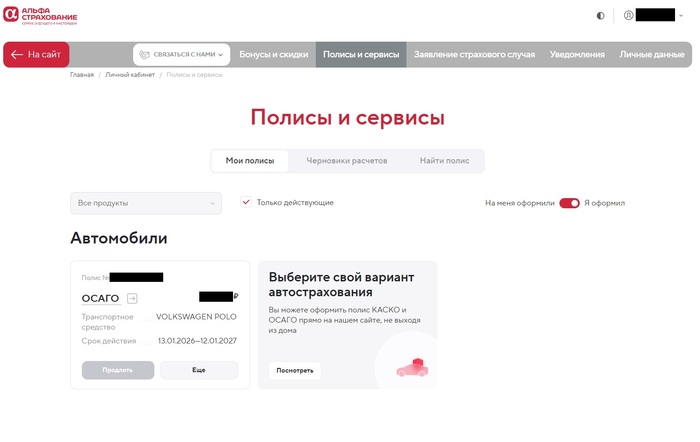Viewport: 700px width, 442px height.
Task: Expand the Все продукты dropdown
Action: (x=146, y=203)
